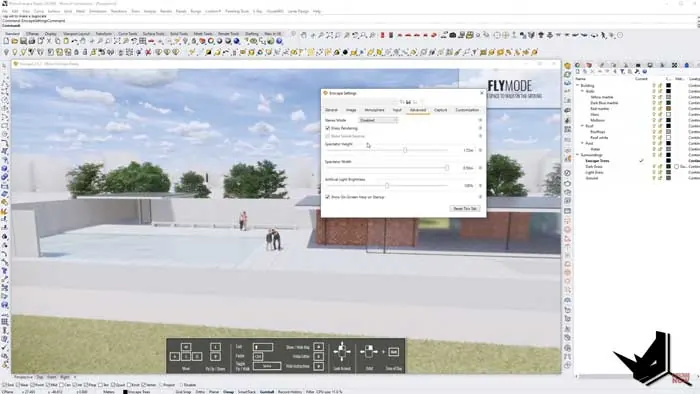Toggle visibility bulb for White marble layer

(654, 97)
